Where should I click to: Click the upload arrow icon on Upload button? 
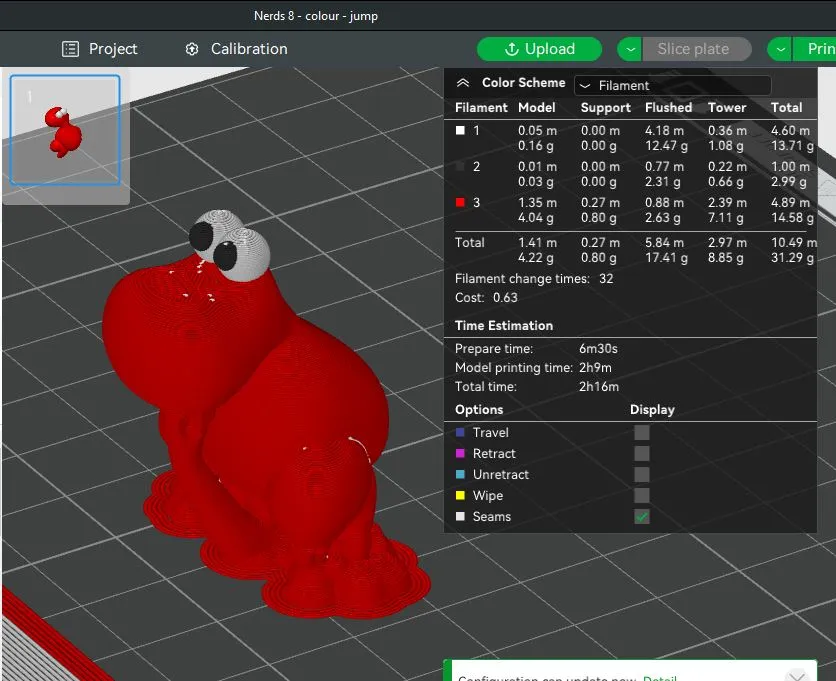[511, 49]
